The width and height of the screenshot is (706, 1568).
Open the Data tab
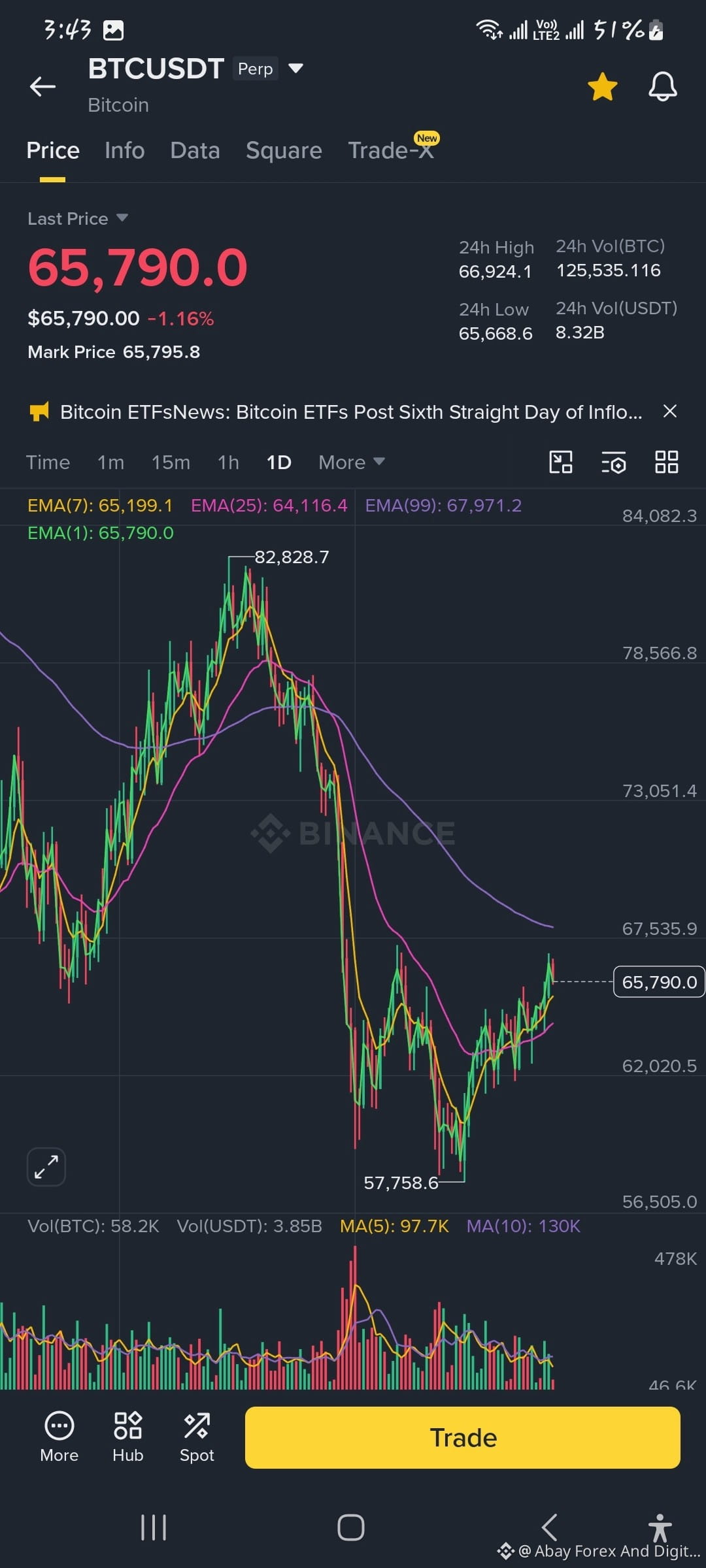click(195, 150)
